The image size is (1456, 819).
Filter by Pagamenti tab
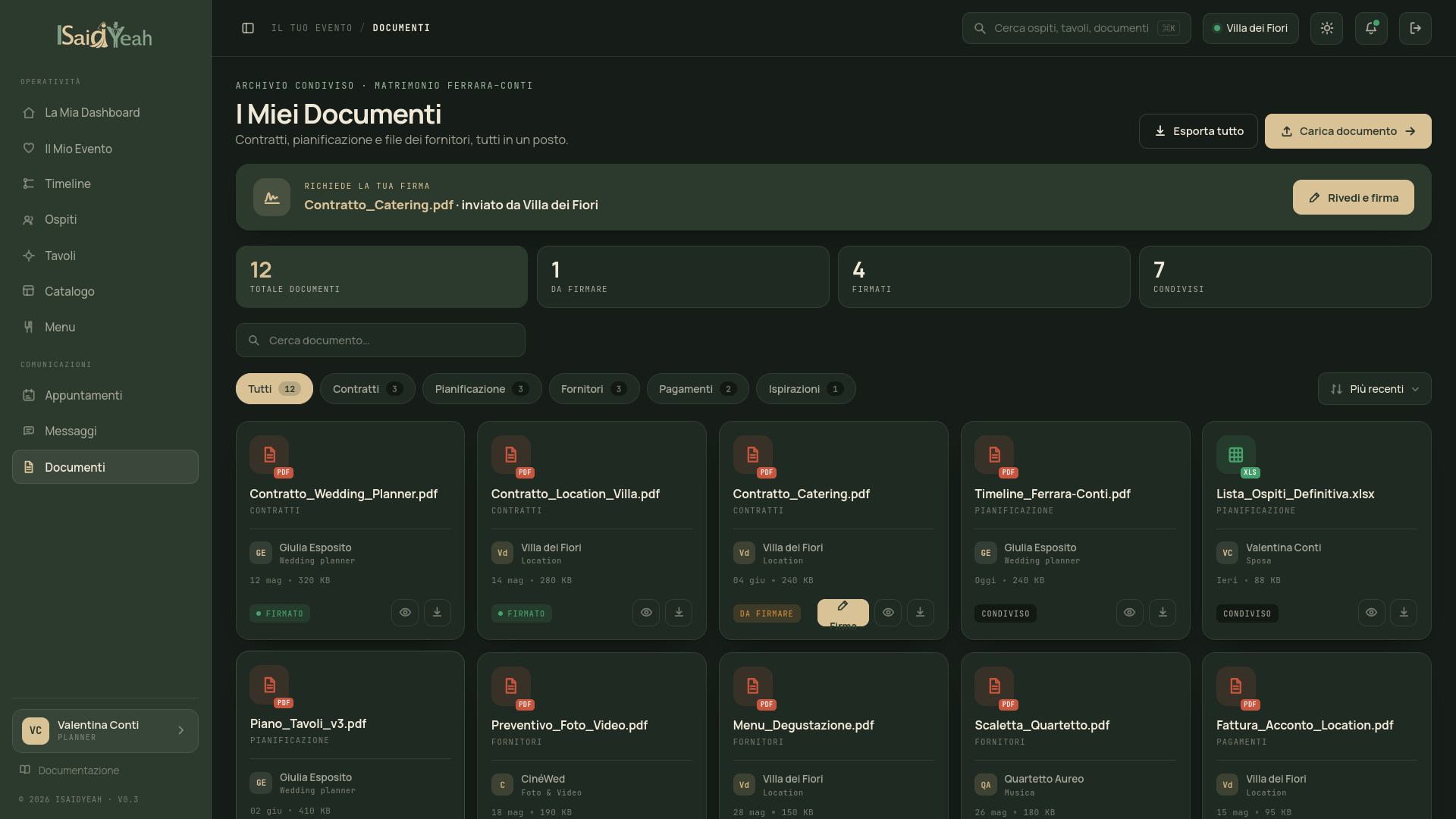698,389
